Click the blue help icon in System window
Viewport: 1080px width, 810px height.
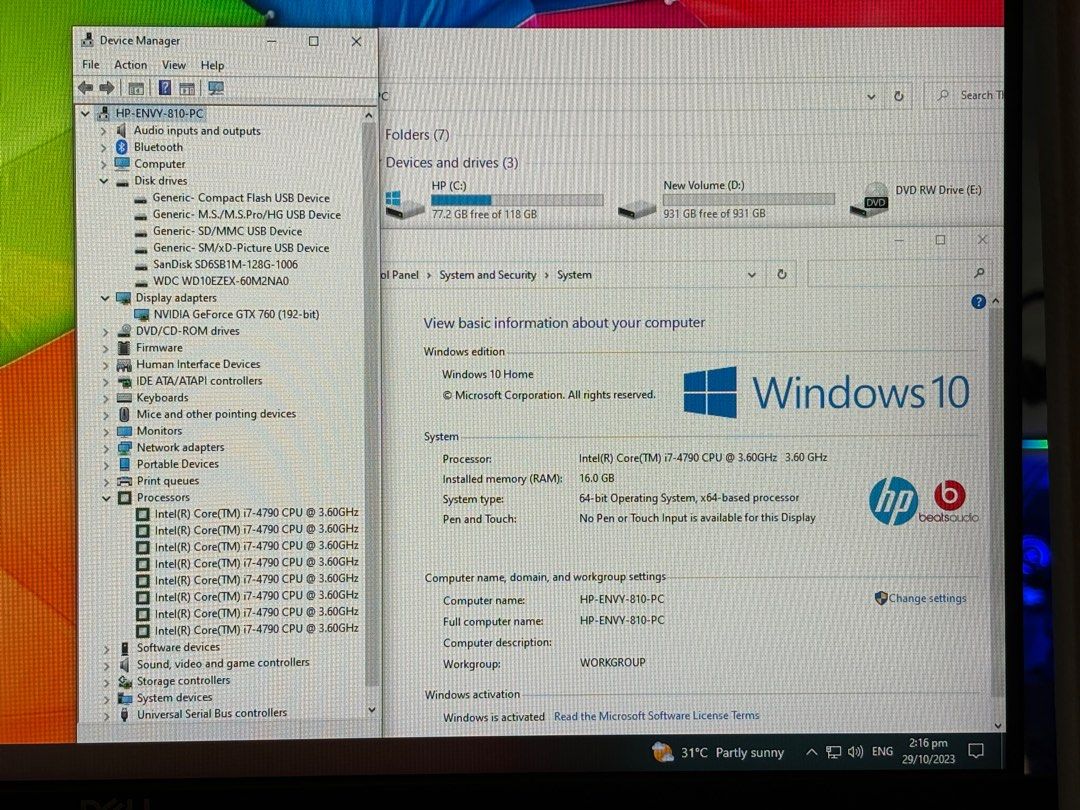tap(978, 302)
